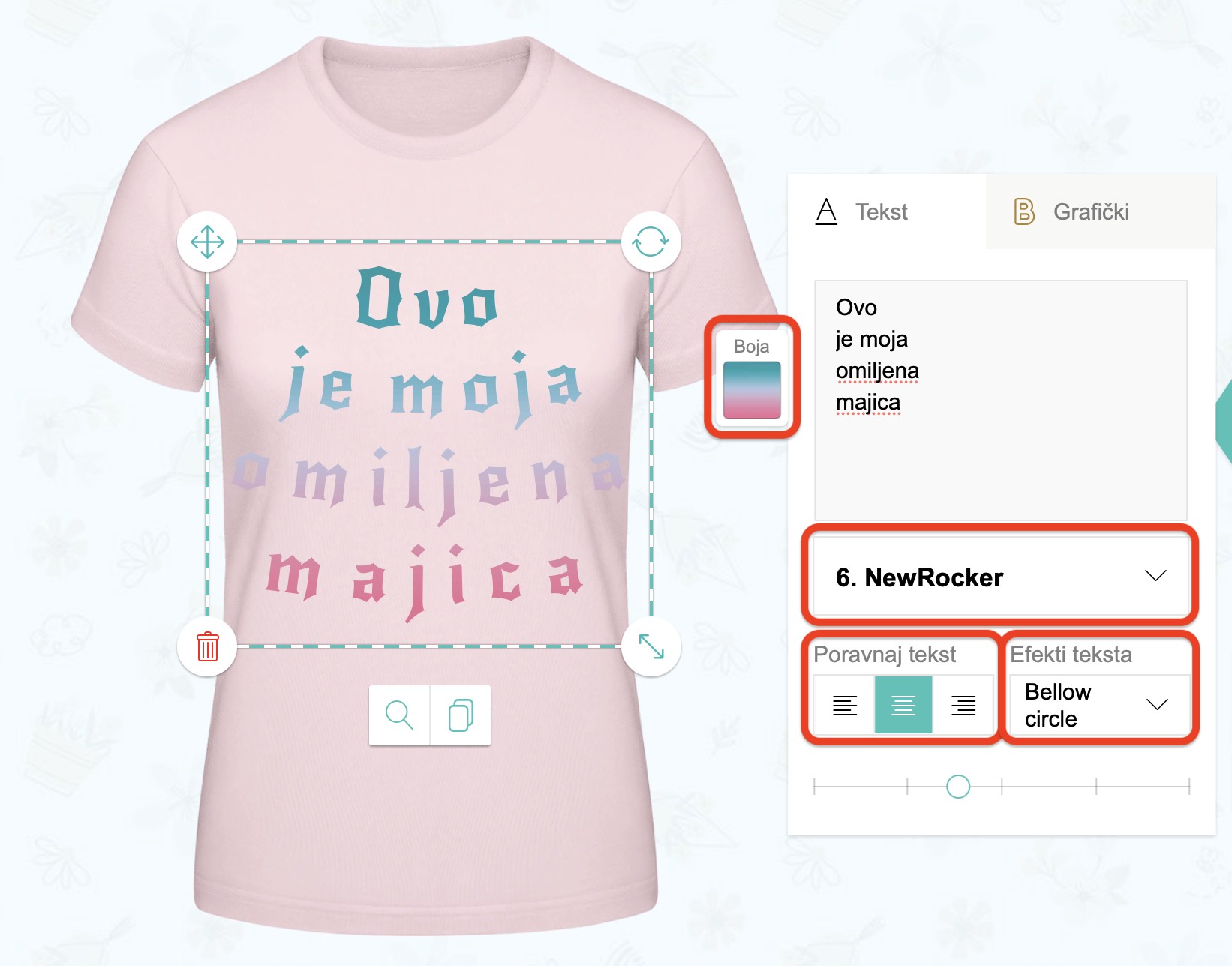The image size is (1232, 966).
Task: Click the Tekst letter A icon
Action: (826, 211)
